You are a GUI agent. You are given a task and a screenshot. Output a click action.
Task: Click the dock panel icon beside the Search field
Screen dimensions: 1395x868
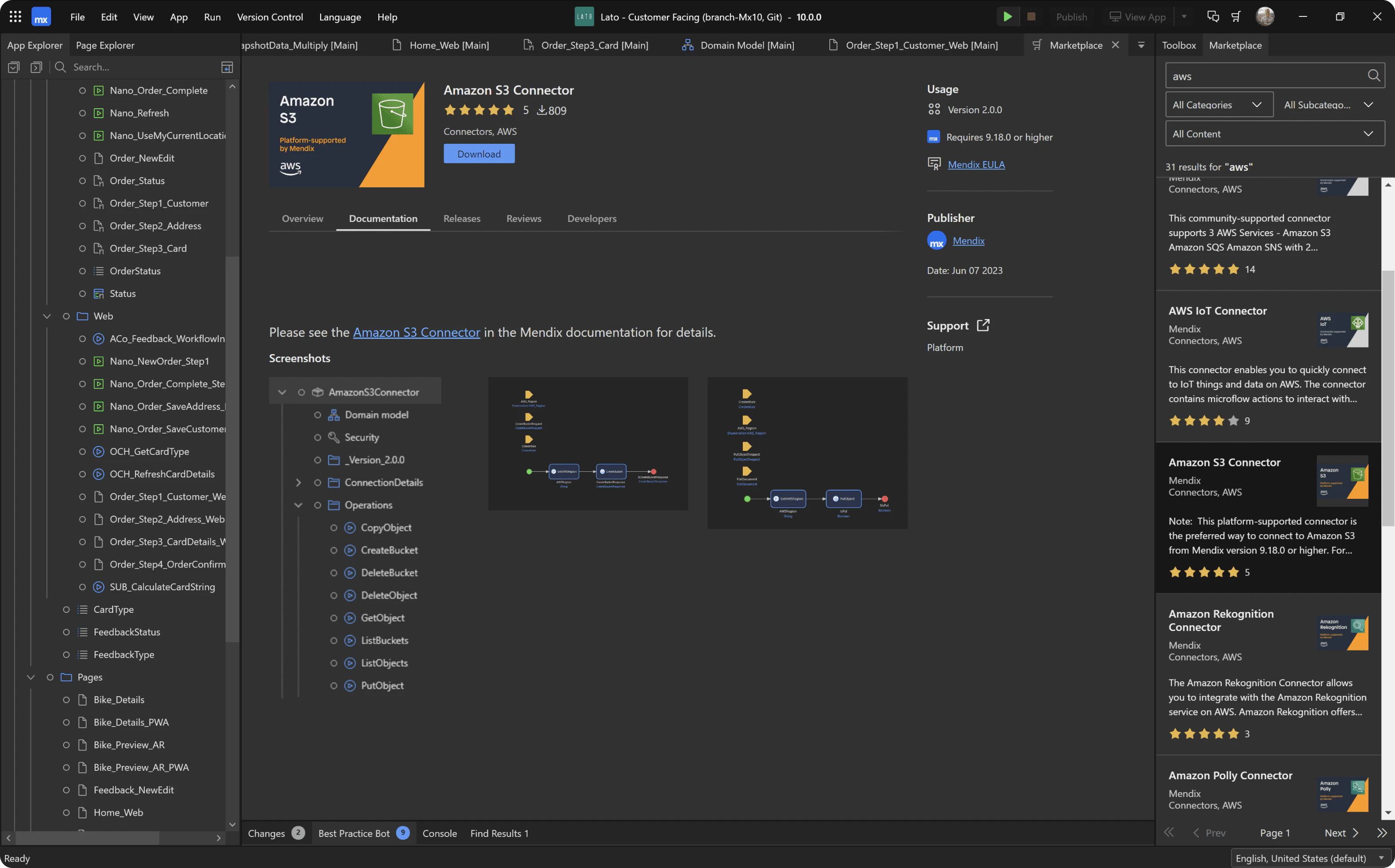[227, 67]
